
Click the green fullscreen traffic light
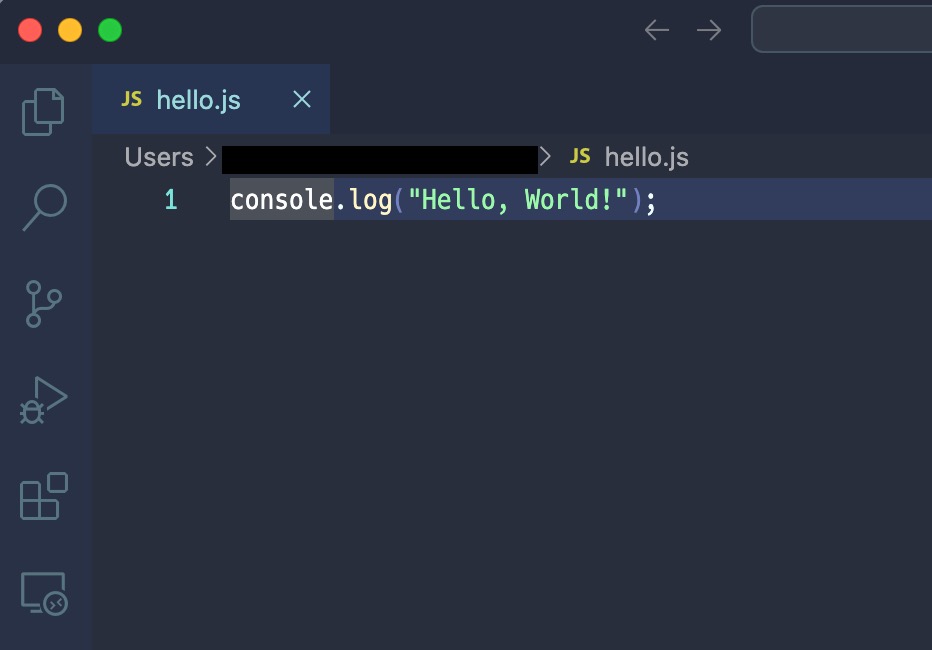point(108,30)
